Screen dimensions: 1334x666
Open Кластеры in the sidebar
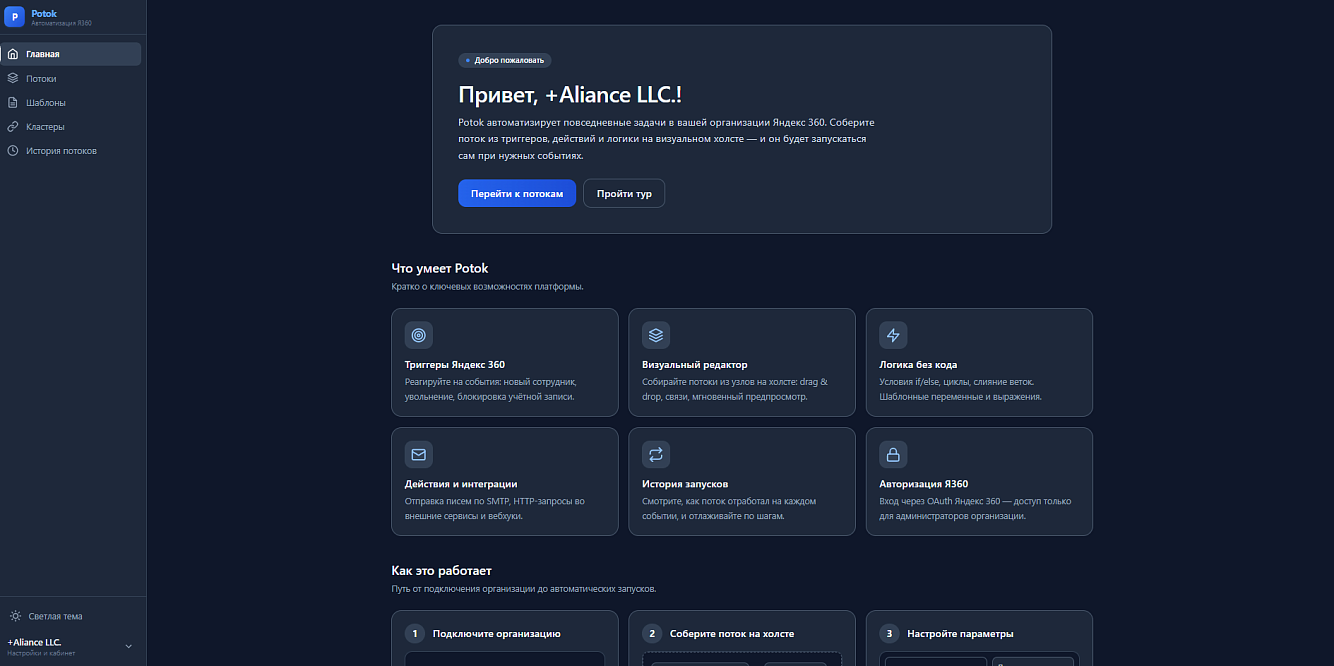[71, 127]
